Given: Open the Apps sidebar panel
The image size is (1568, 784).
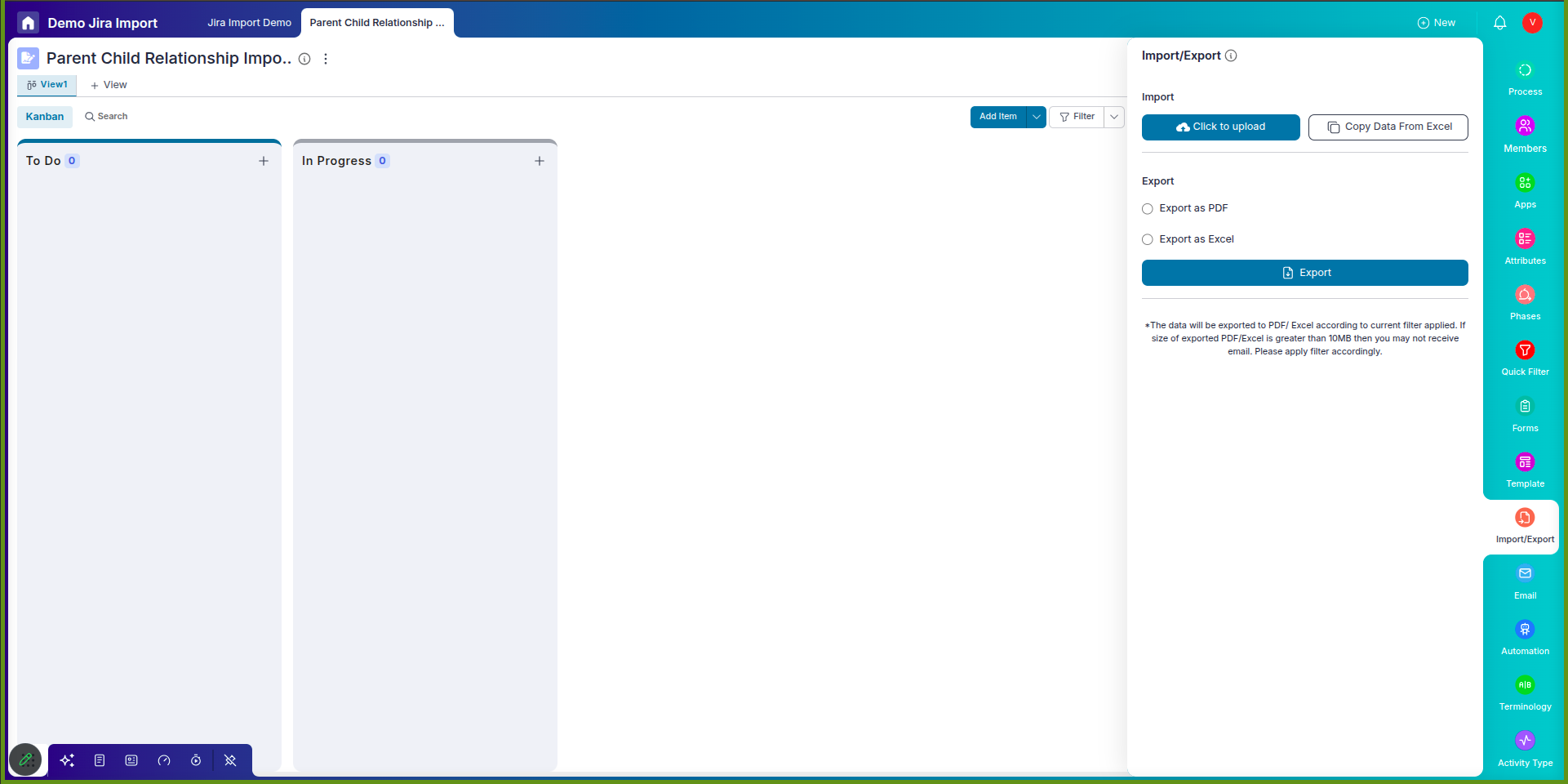Looking at the screenshot, I should pos(1525,192).
